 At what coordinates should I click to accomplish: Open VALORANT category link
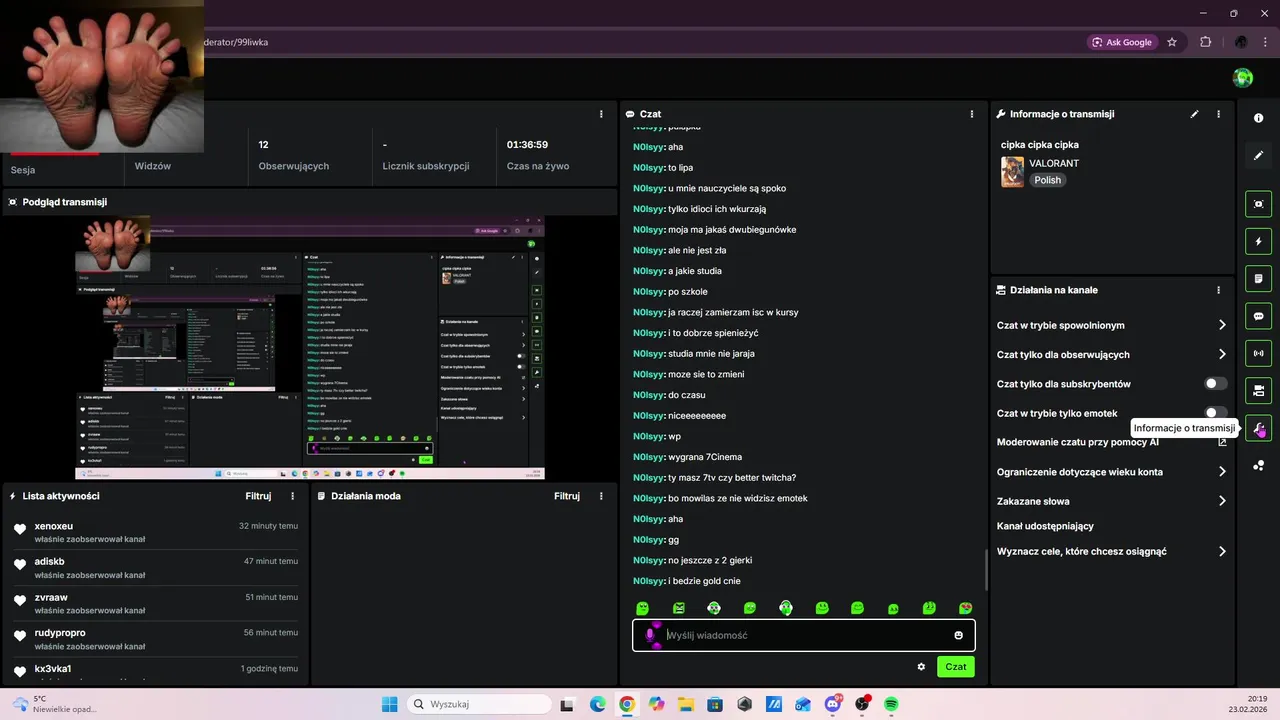pos(1054,163)
